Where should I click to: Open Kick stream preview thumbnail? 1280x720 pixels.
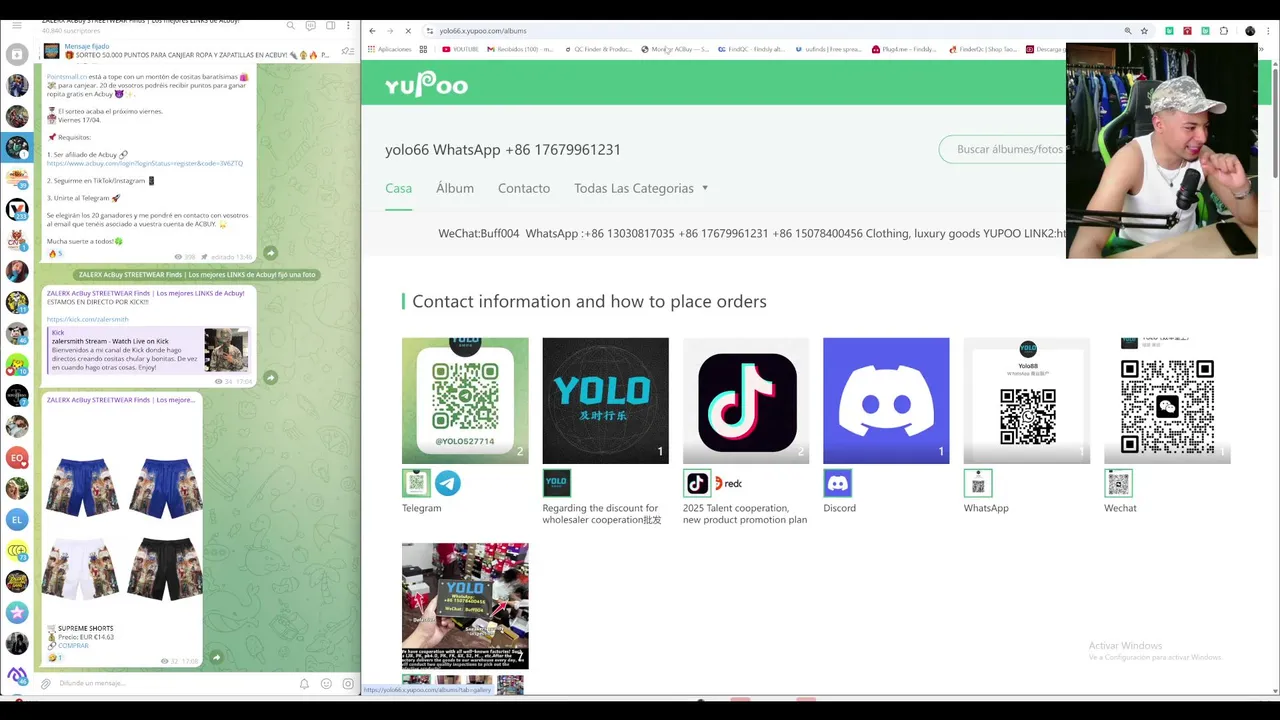coord(226,350)
